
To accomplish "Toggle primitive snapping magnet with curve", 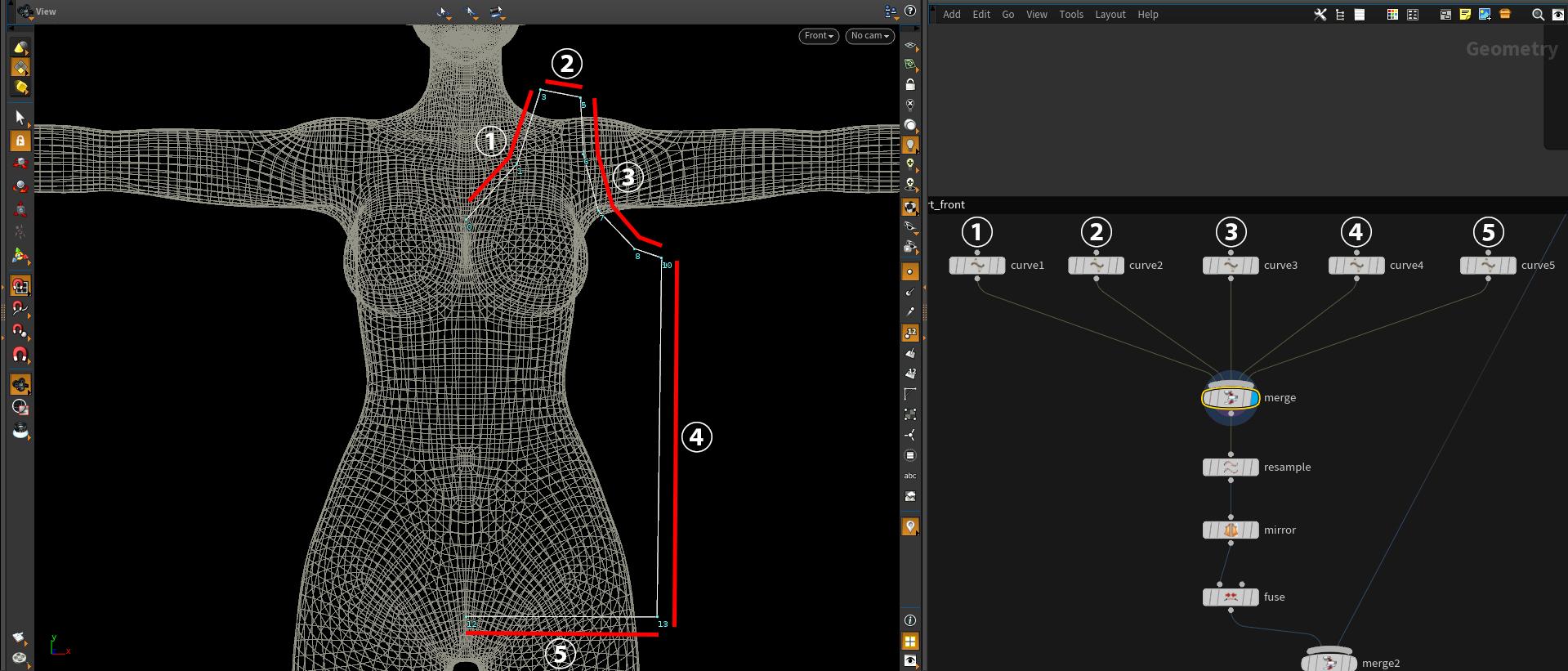I will tap(20, 309).
